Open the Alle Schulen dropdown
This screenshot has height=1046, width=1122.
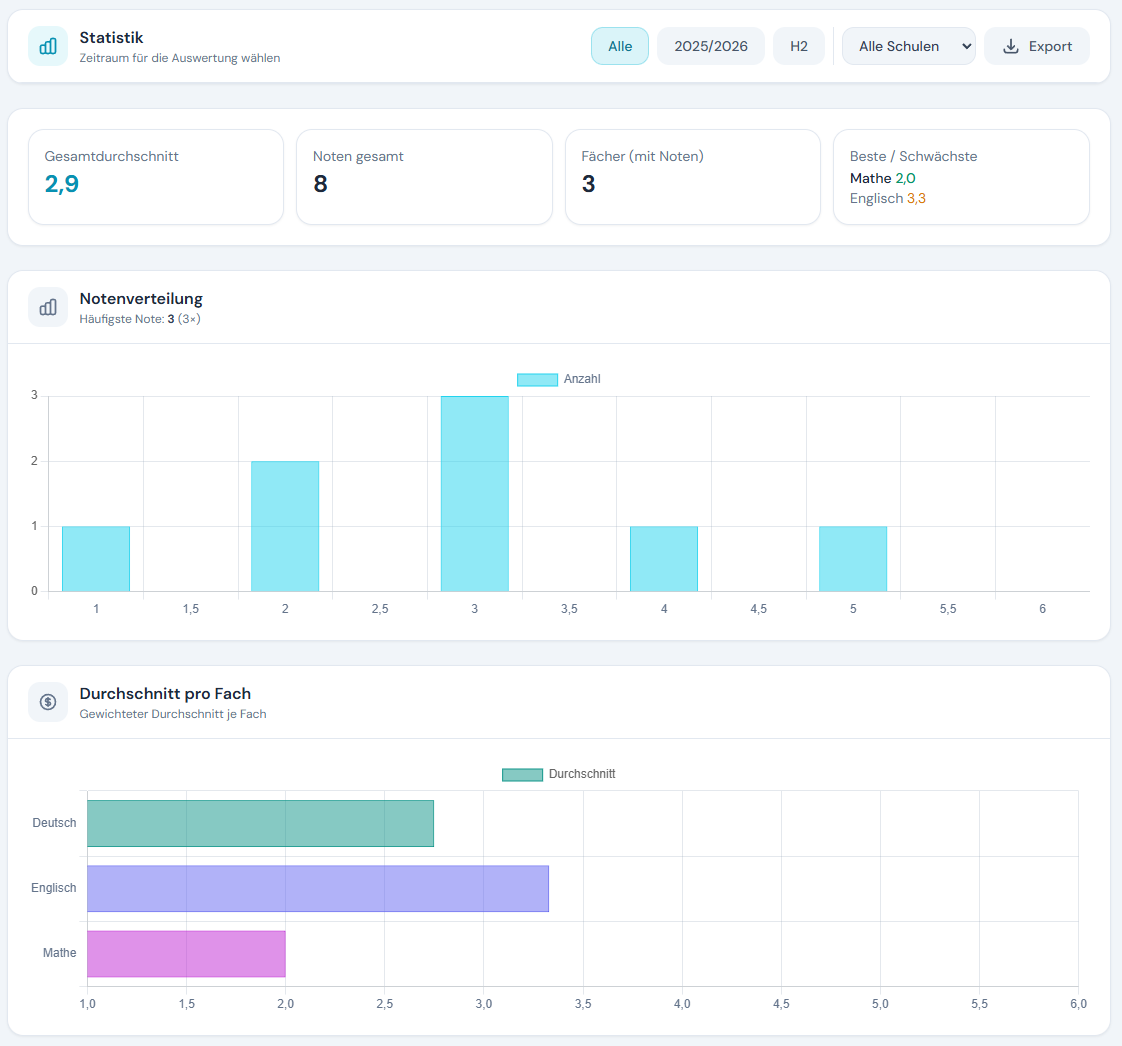pyautogui.click(x=908, y=46)
